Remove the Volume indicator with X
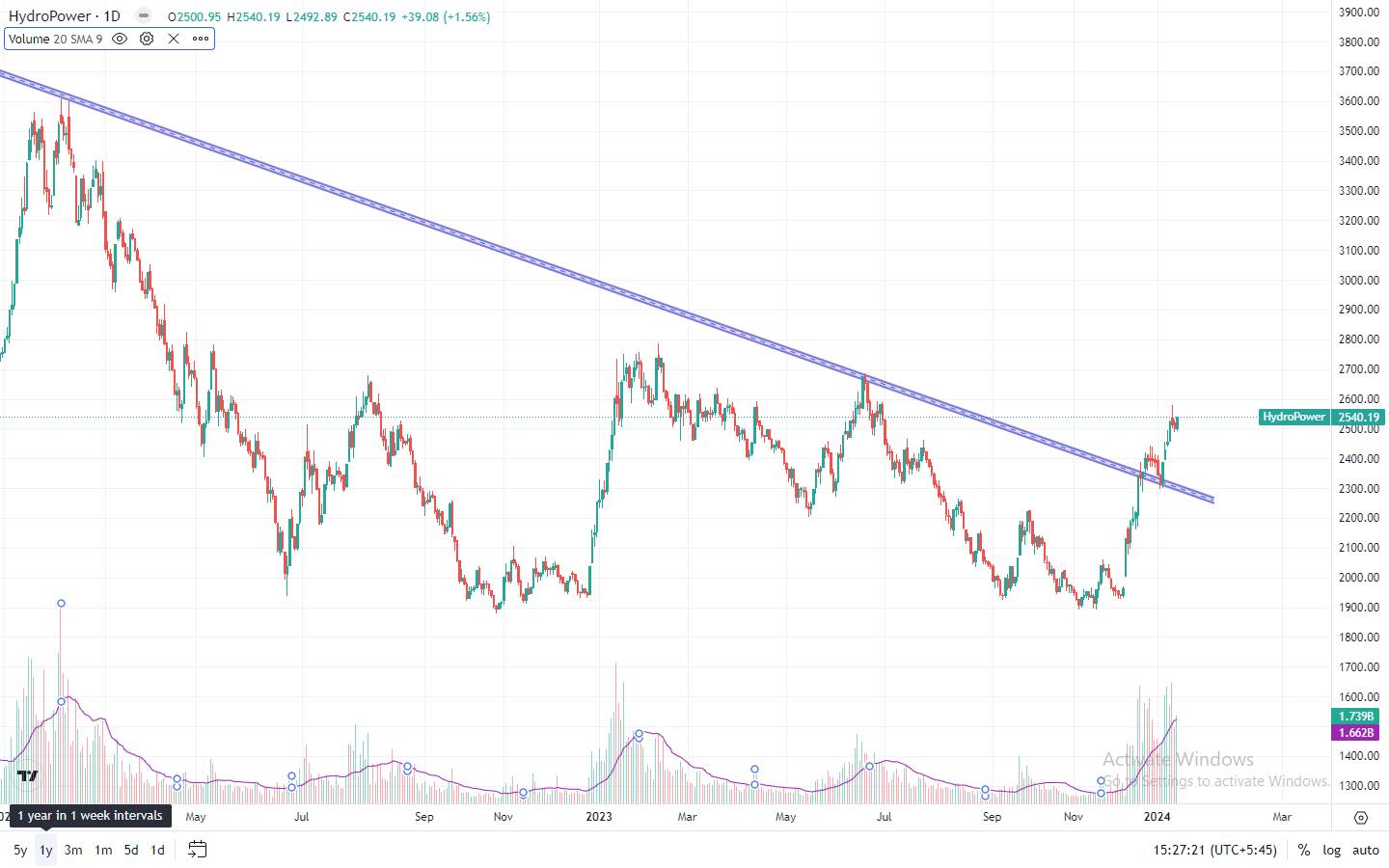This screenshot has width=1389, height=868. point(174,39)
